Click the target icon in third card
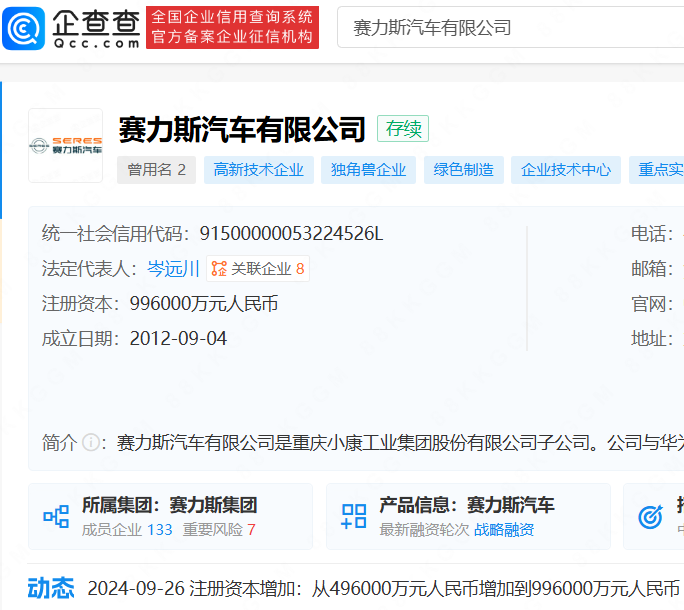 tap(650, 517)
